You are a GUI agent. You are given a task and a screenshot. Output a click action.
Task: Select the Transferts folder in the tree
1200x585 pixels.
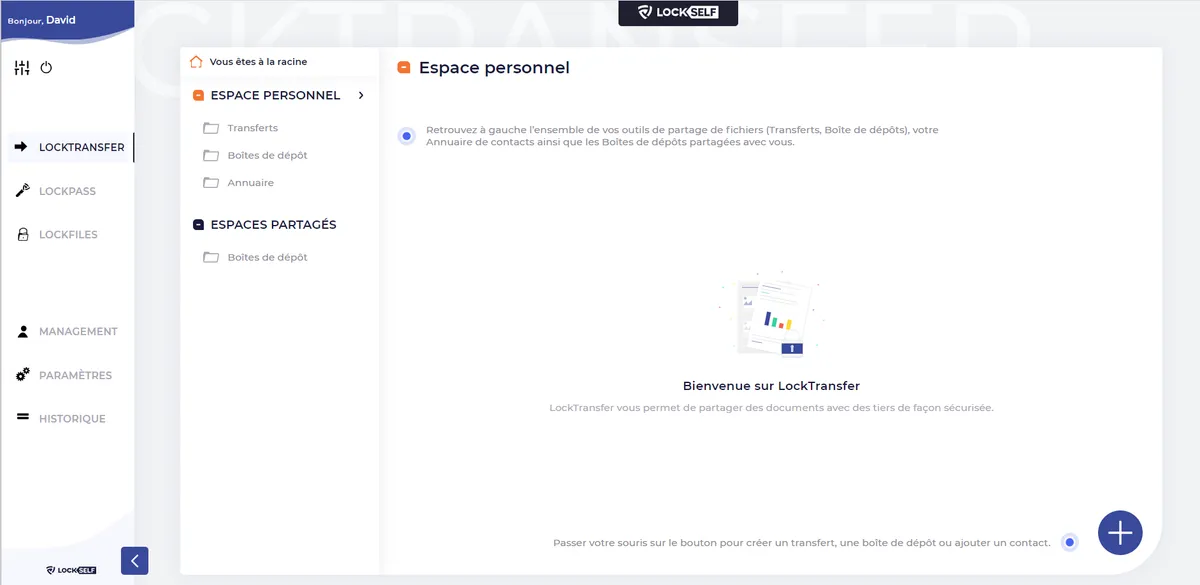(253, 128)
